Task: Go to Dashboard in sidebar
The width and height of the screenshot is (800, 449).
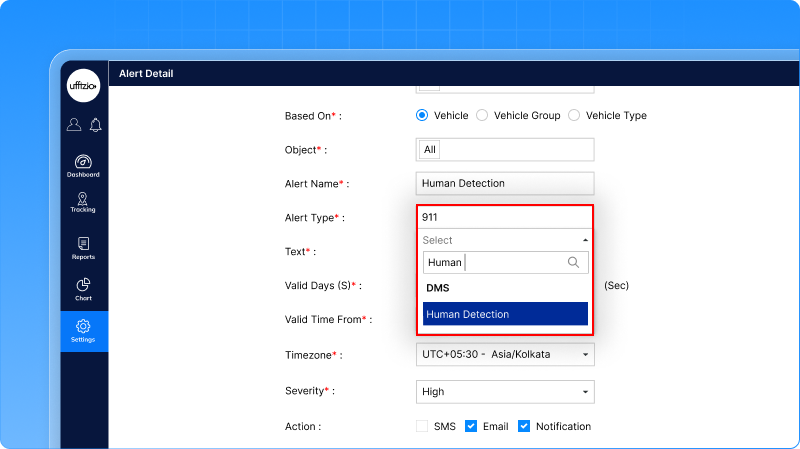Action: pos(84,166)
